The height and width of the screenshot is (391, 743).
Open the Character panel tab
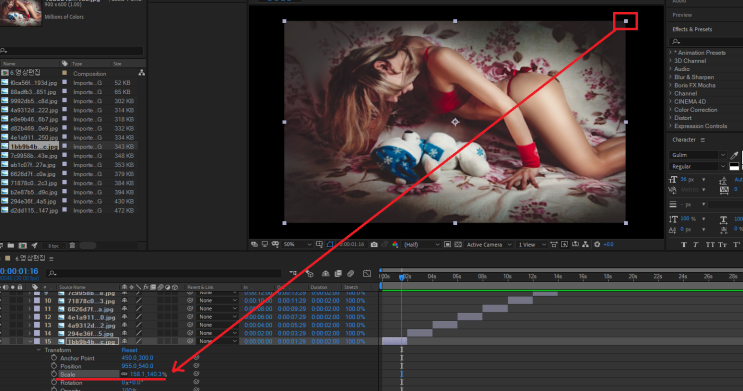pos(684,140)
